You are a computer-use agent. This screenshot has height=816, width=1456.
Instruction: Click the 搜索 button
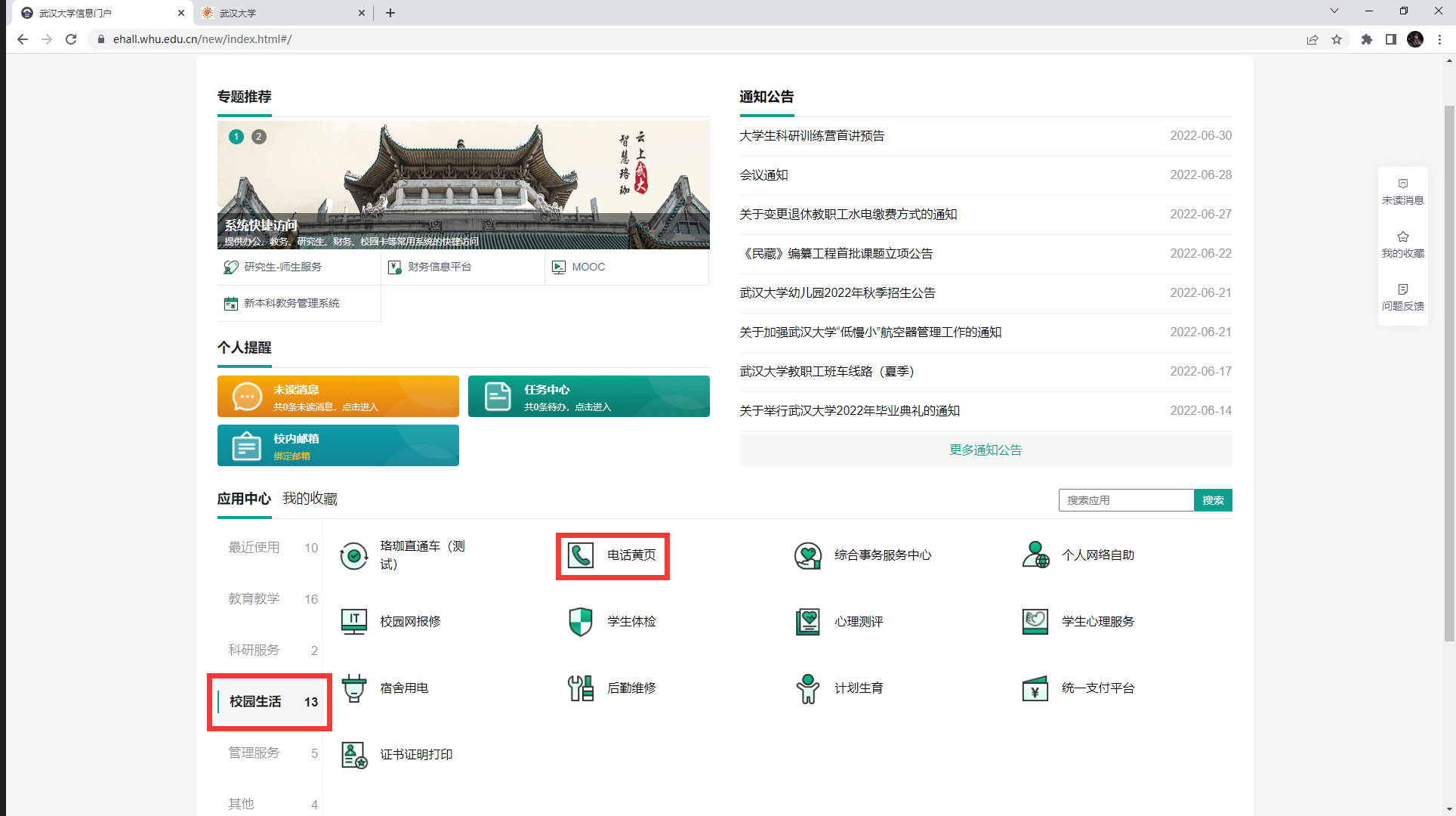1213,500
